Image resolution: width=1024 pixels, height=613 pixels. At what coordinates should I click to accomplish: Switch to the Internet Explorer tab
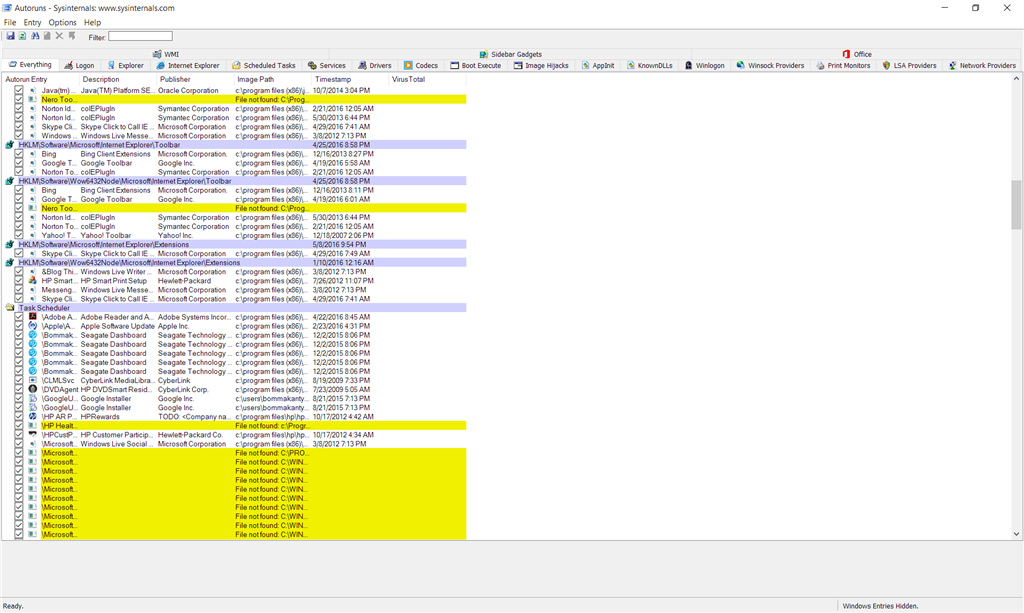coord(189,65)
